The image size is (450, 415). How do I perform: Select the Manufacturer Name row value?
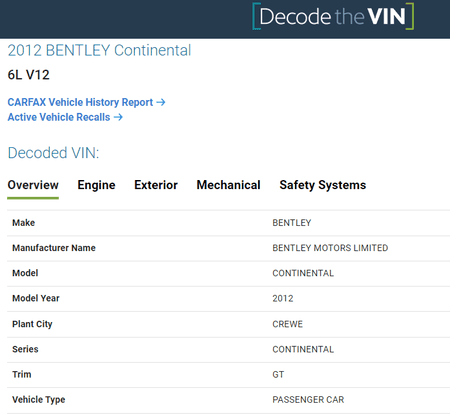coord(330,248)
